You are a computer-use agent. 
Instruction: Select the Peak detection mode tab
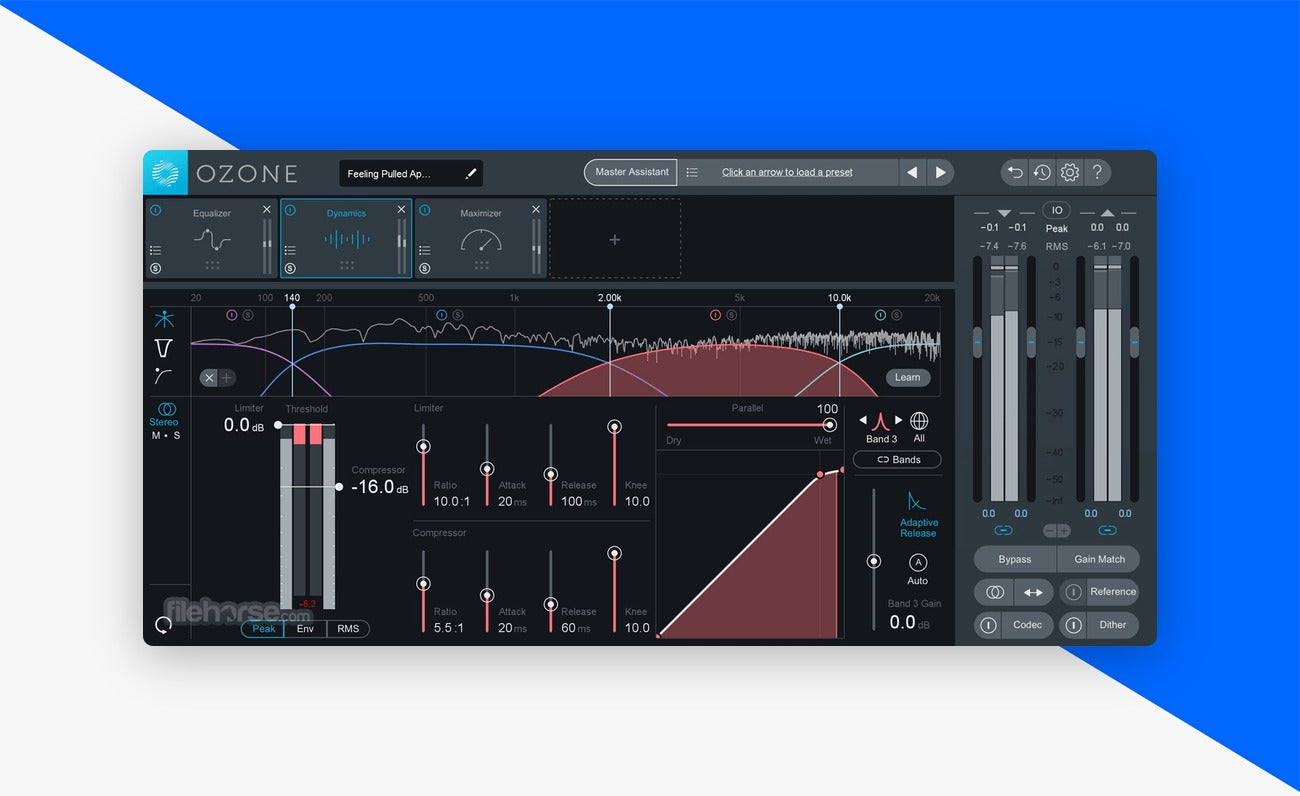(263, 629)
